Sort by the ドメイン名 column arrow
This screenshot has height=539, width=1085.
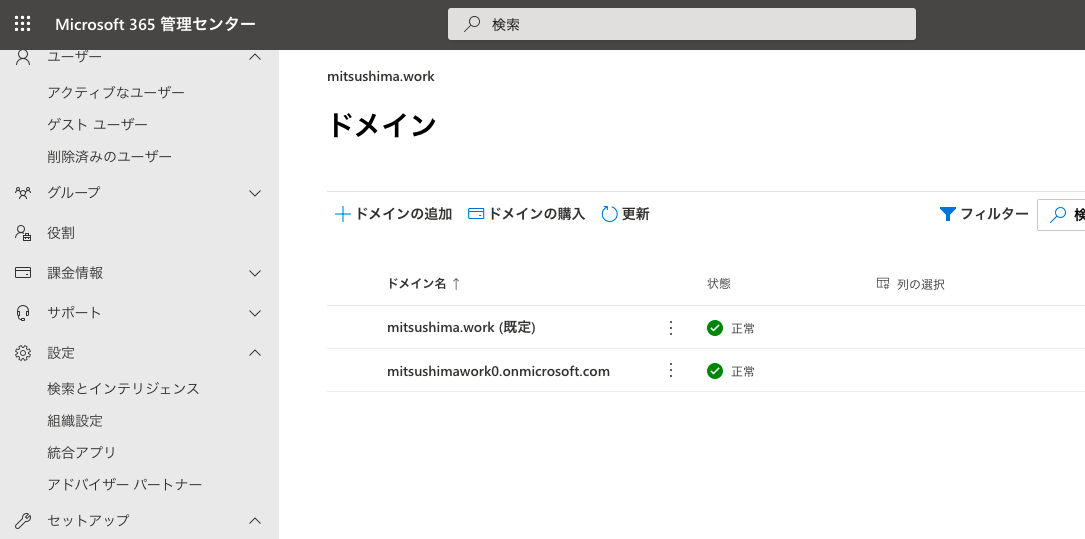455,284
